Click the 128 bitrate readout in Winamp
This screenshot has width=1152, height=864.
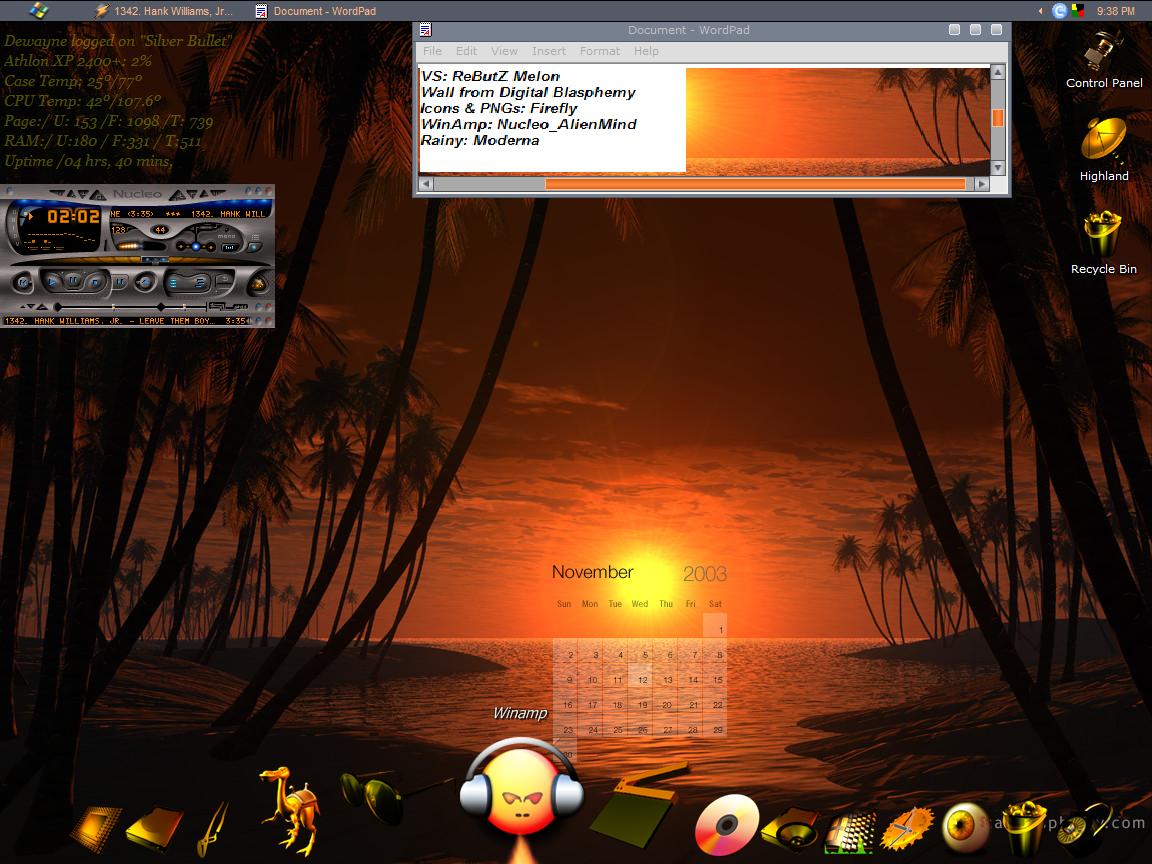(118, 230)
